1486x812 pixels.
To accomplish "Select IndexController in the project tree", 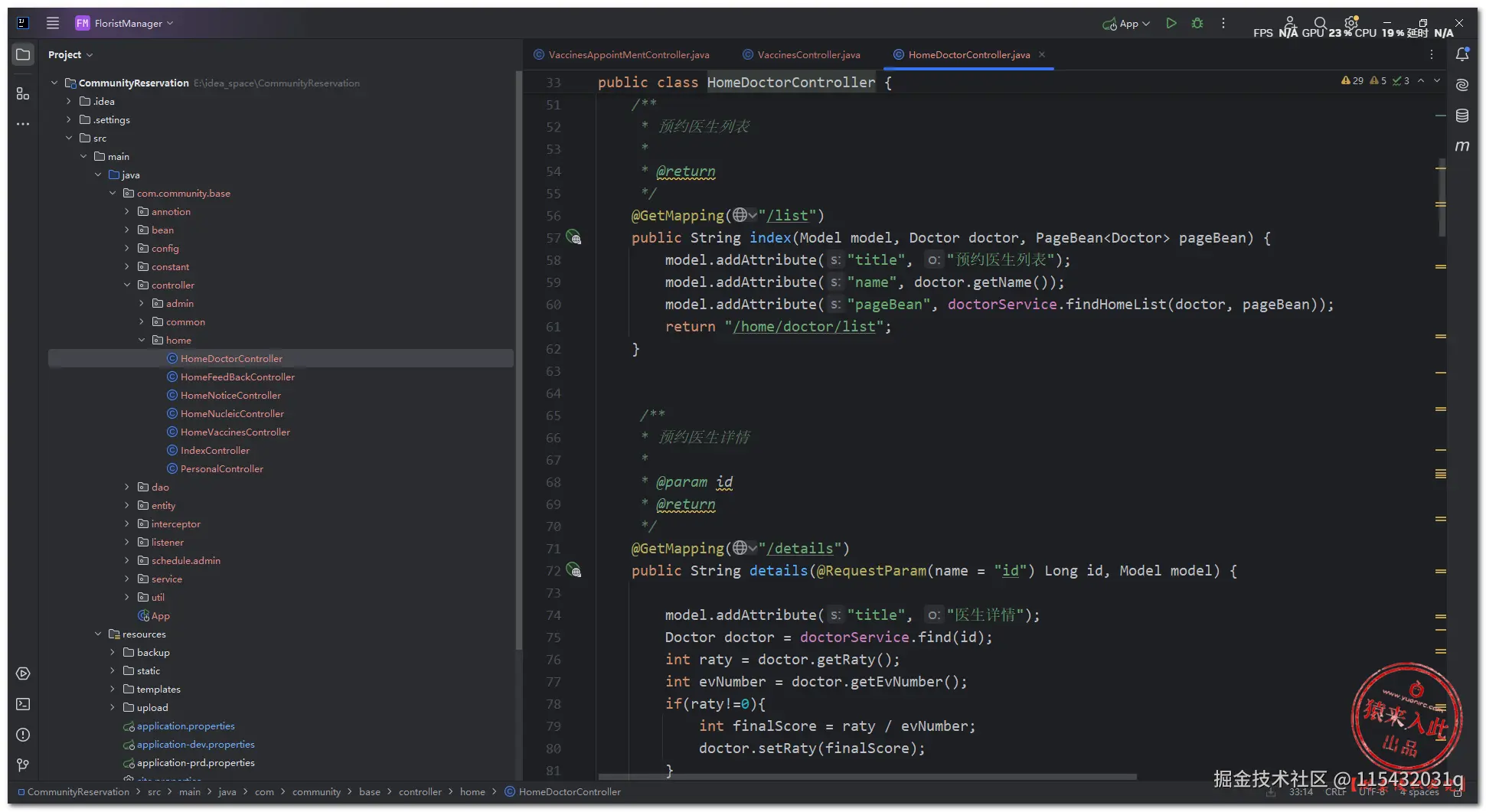I will pos(215,450).
